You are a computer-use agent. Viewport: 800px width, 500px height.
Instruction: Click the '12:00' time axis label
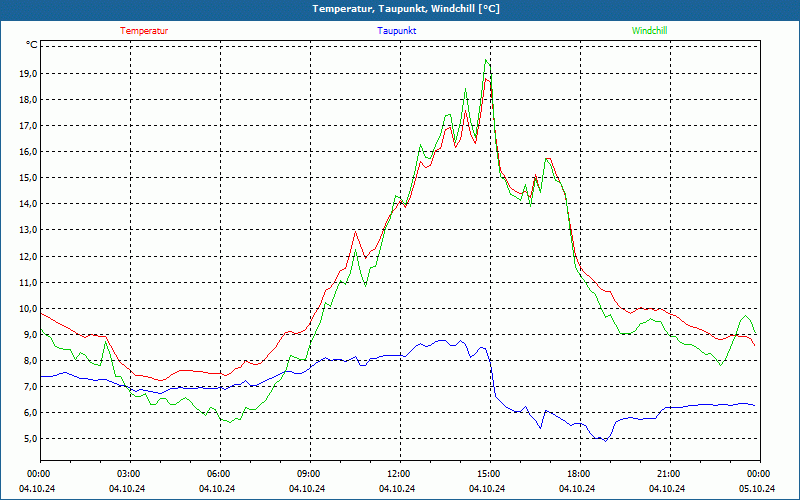(x=397, y=474)
